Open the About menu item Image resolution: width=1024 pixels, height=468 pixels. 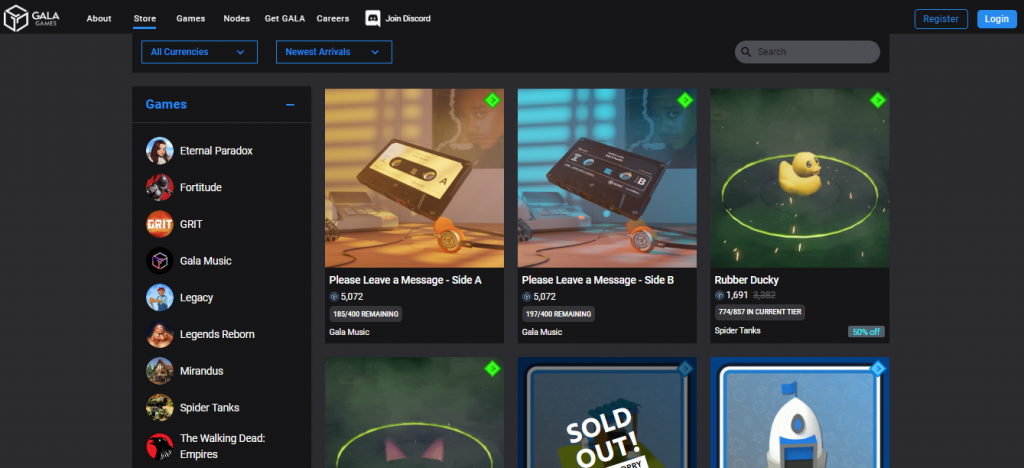[99, 18]
